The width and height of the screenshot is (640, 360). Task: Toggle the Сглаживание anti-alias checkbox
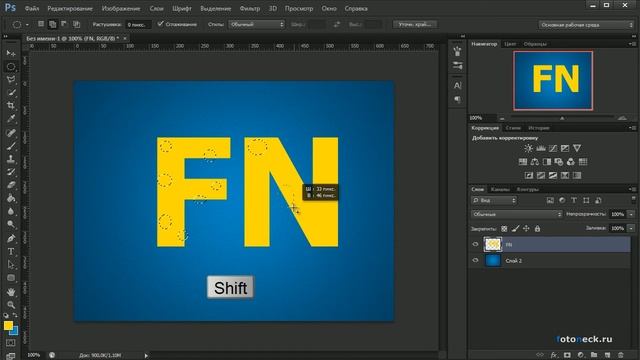160,24
